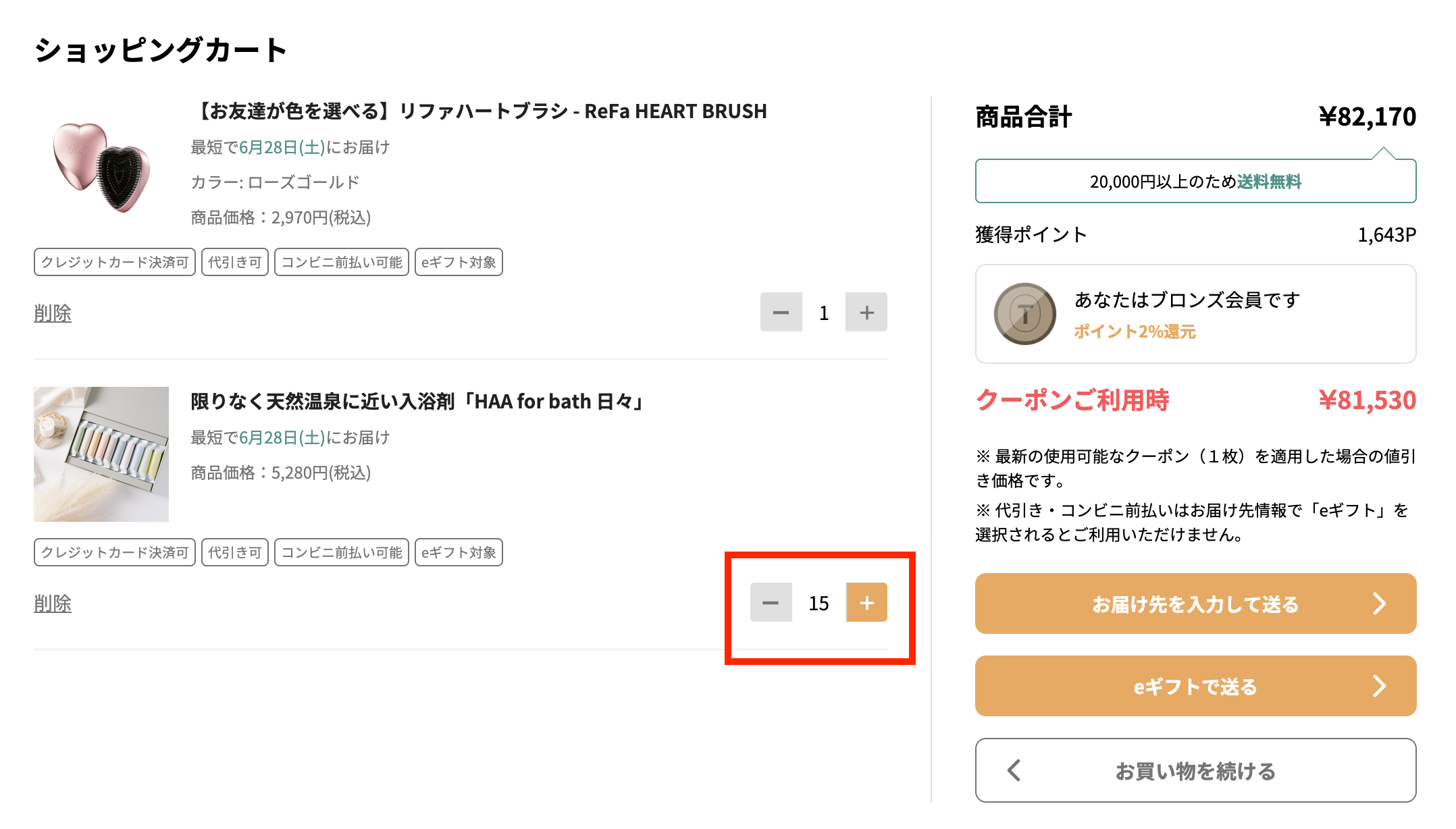Delete the ReFa Heart Brush from cart
Image resolution: width=1456 pixels, height=829 pixels.
pyautogui.click(x=53, y=313)
